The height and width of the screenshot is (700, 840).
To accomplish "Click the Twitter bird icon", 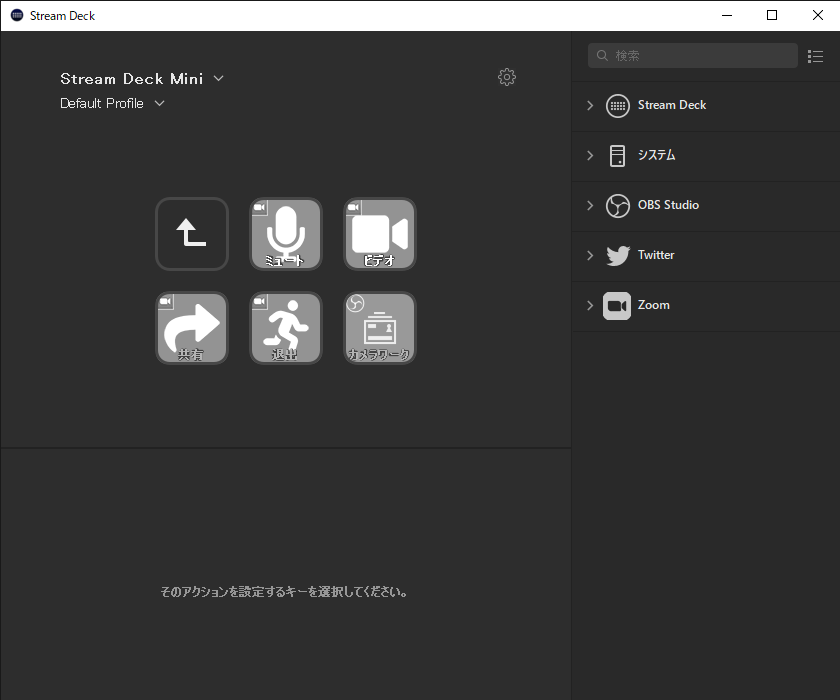I will 617,255.
